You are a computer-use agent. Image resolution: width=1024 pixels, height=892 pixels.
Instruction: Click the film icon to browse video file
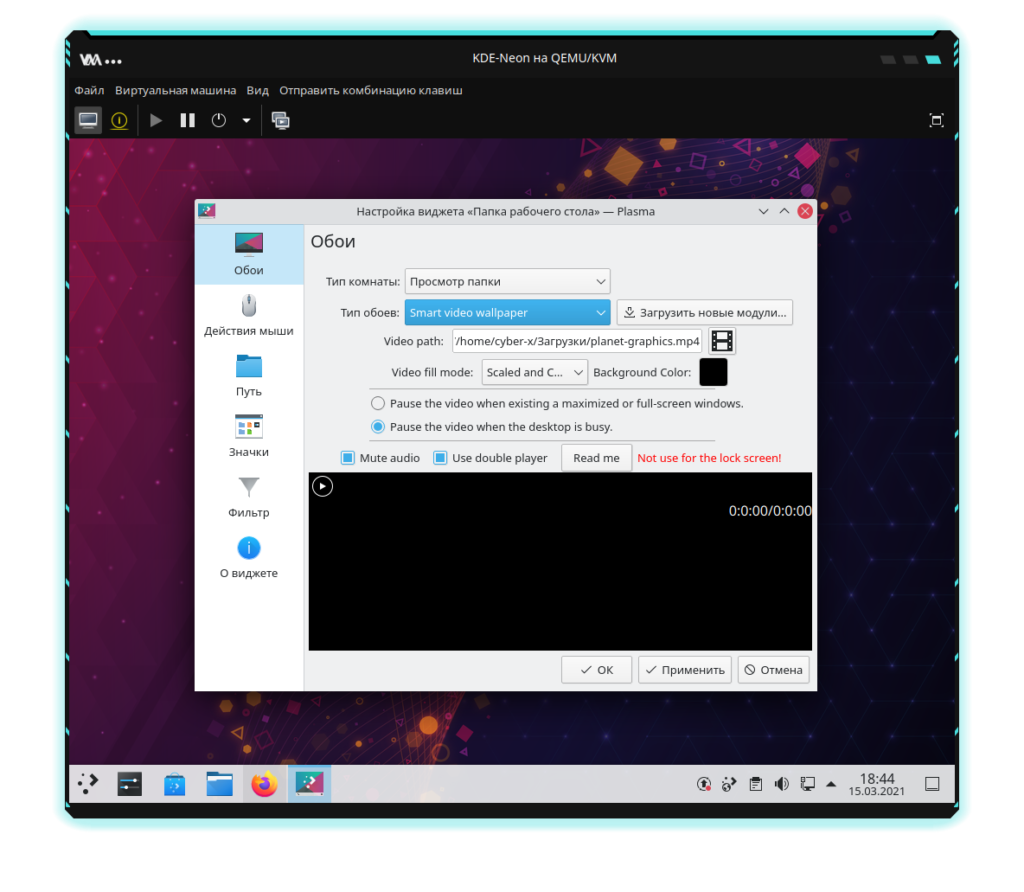pyautogui.click(x=722, y=341)
